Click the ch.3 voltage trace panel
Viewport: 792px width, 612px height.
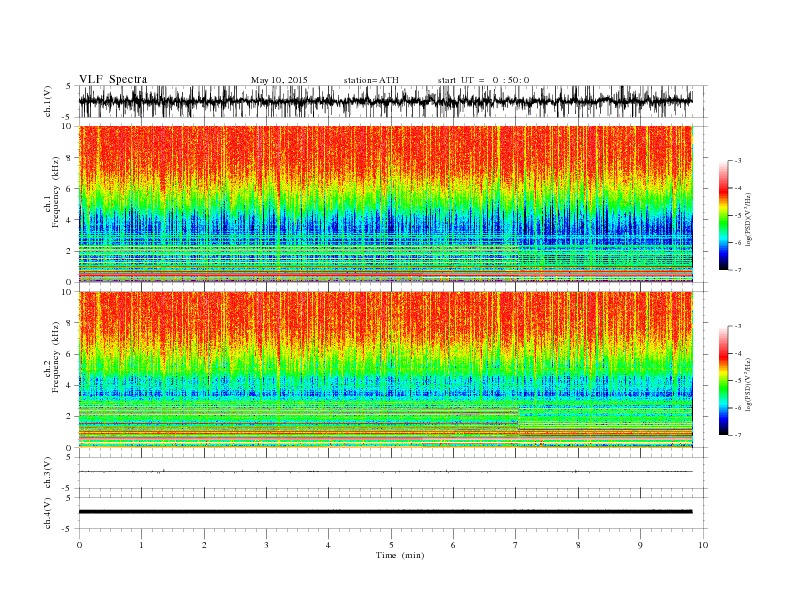[x=393, y=473]
